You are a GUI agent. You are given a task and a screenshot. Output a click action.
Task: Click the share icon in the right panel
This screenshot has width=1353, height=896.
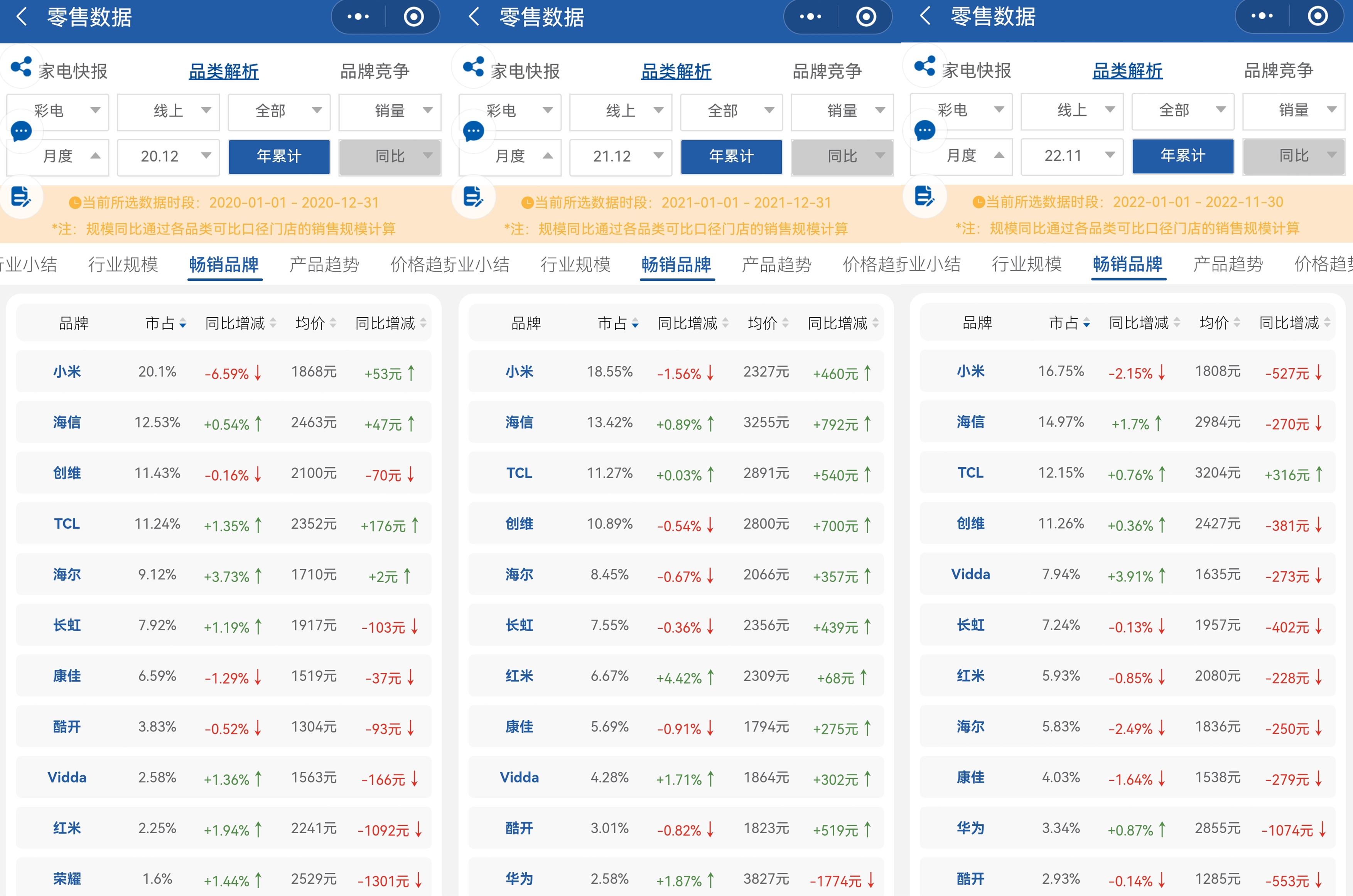[924, 66]
